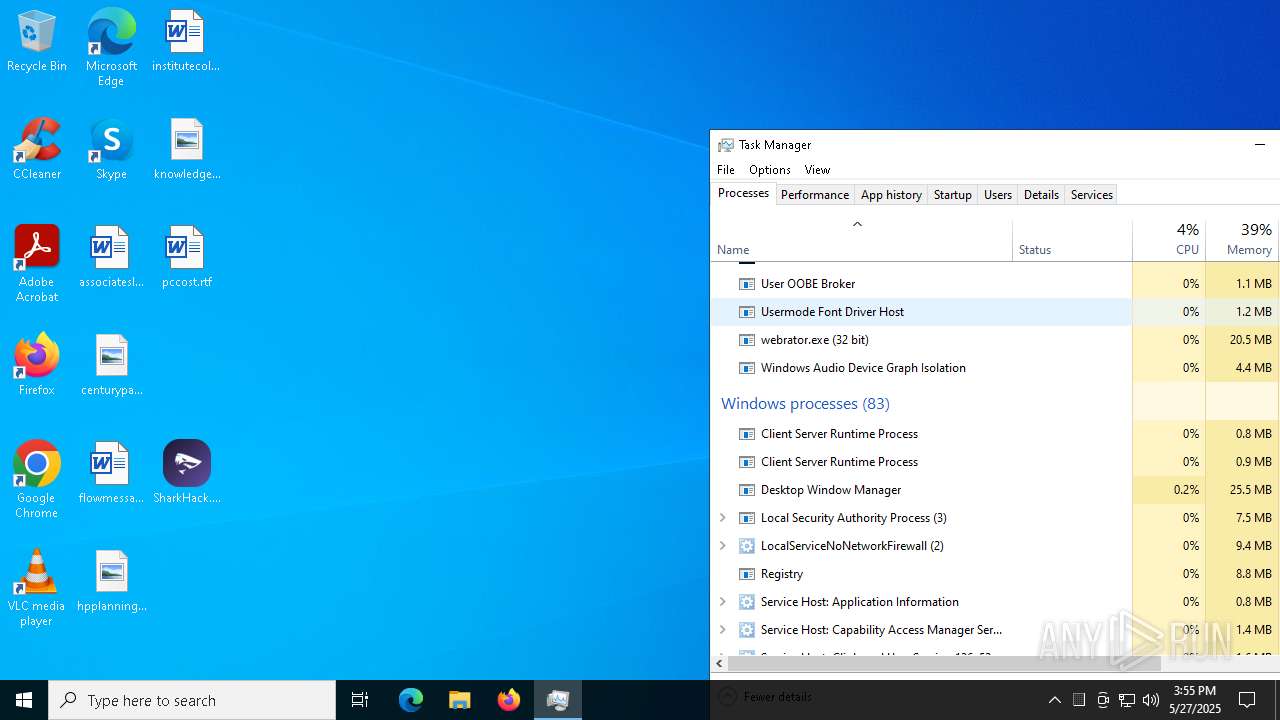
Task: Select Desktop Window Manager process
Action: point(995,490)
